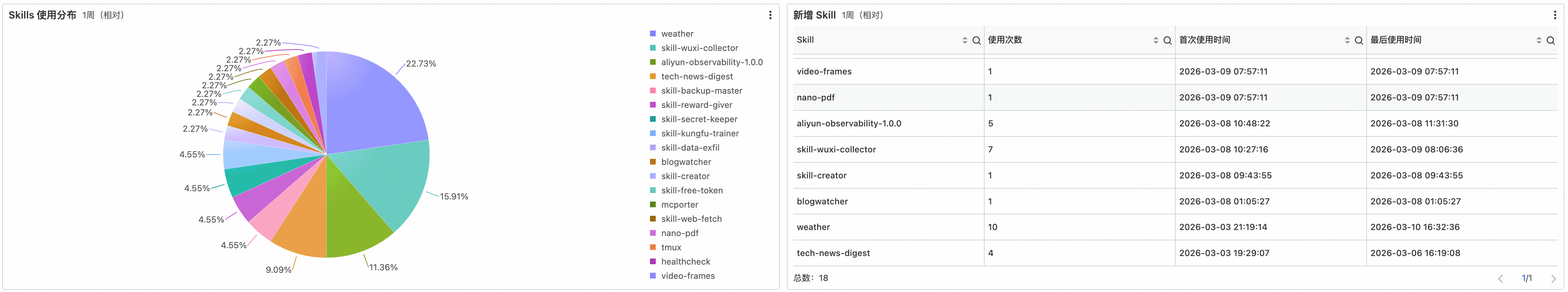Select the aliyun-observability-1.0.0 table row
The height and width of the screenshot is (292, 1568).
click(x=849, y=124)
